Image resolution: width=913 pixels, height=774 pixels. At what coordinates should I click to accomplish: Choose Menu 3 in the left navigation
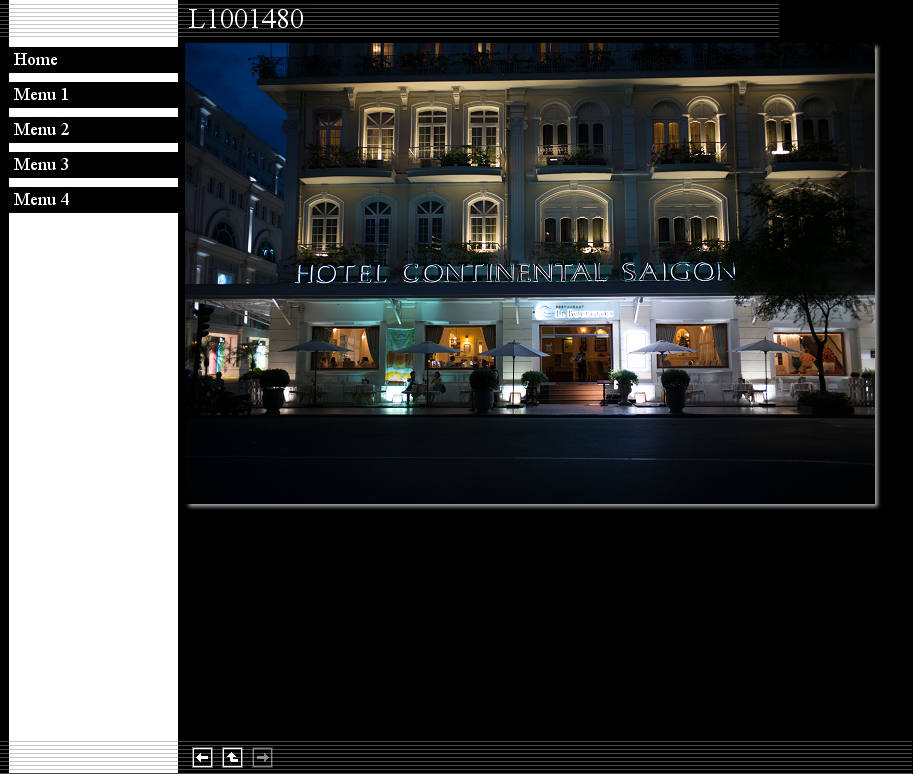(41, 165)
